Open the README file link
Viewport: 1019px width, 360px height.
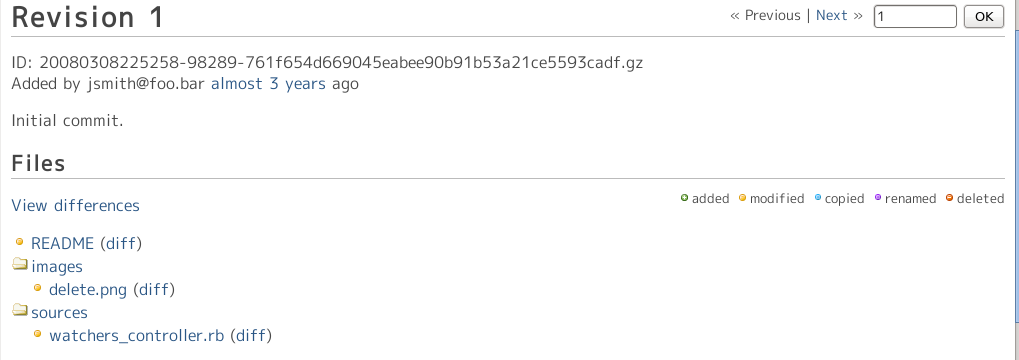pos(62,244)
